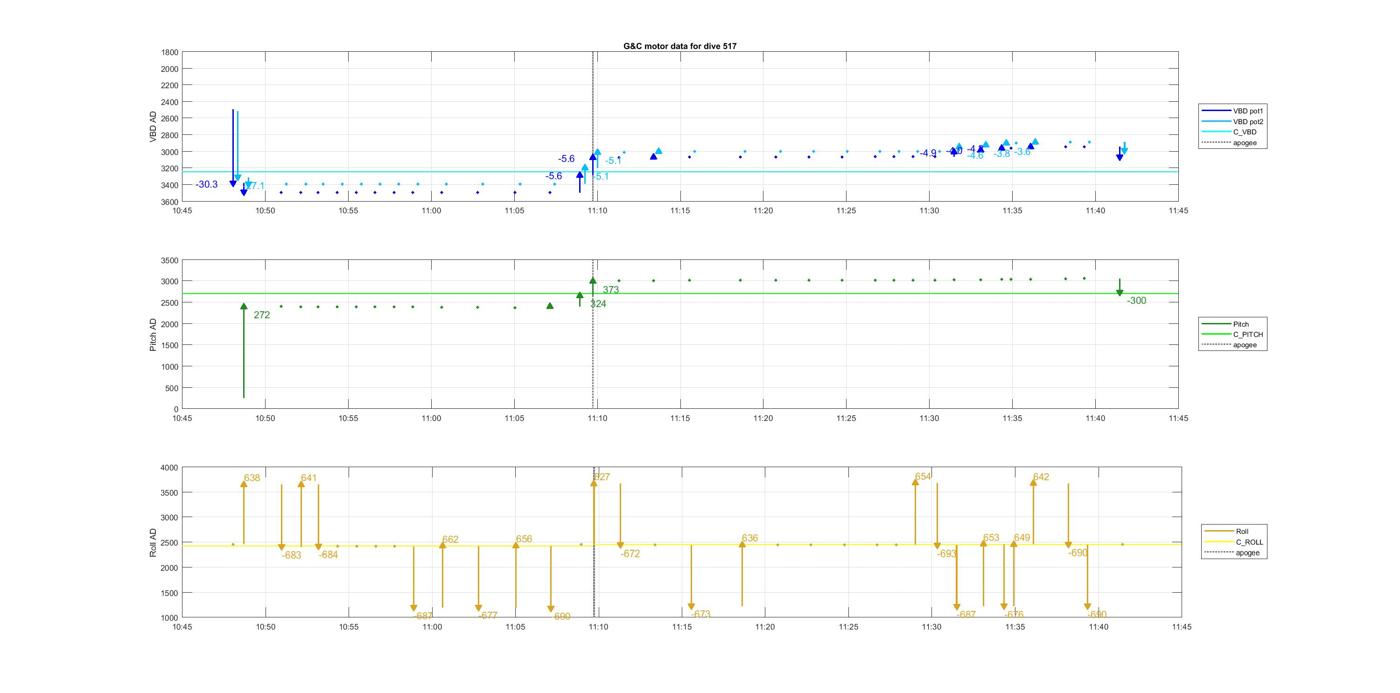Image resolution: width=1400 pixels, height=693 pixels.
Task: Select the 'Pitch' legend entry
Action: 1226,324
